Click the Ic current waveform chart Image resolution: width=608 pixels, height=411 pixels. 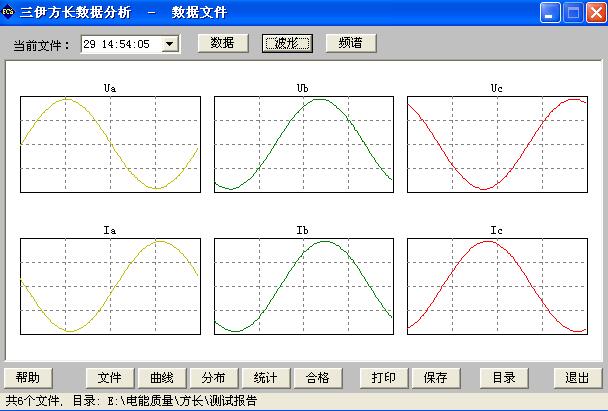tap(497, 286)
